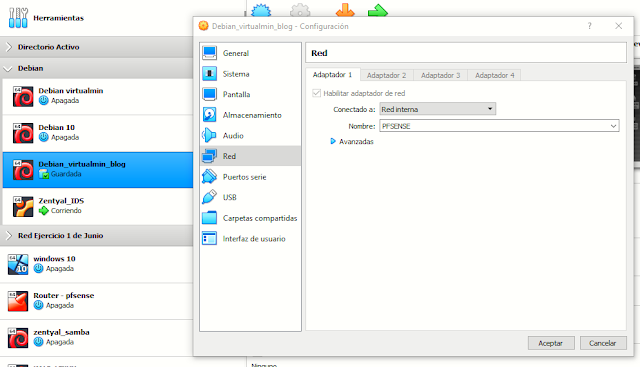Click the Corriendo status text
The width and height of the screenshot is (640, 367).
point(66,211)
